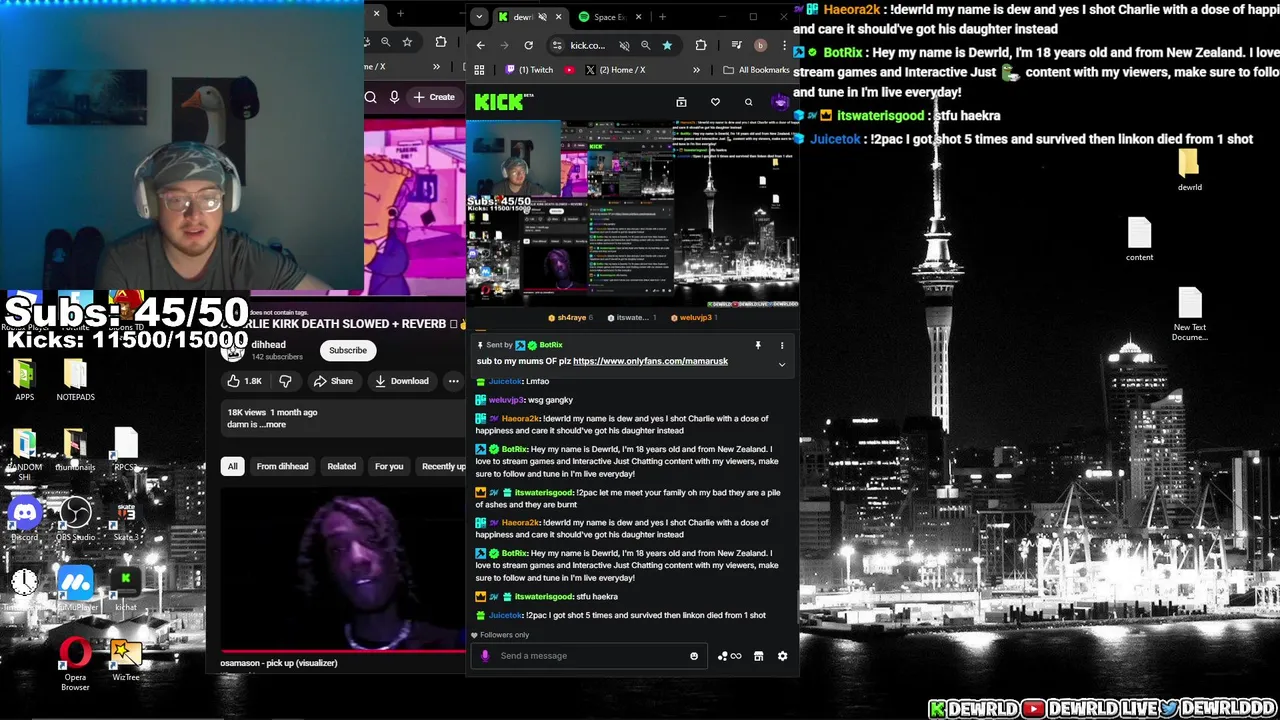Open (1) Twitch bookmark
Viewport: 1280px width, 720px height.
529,70
